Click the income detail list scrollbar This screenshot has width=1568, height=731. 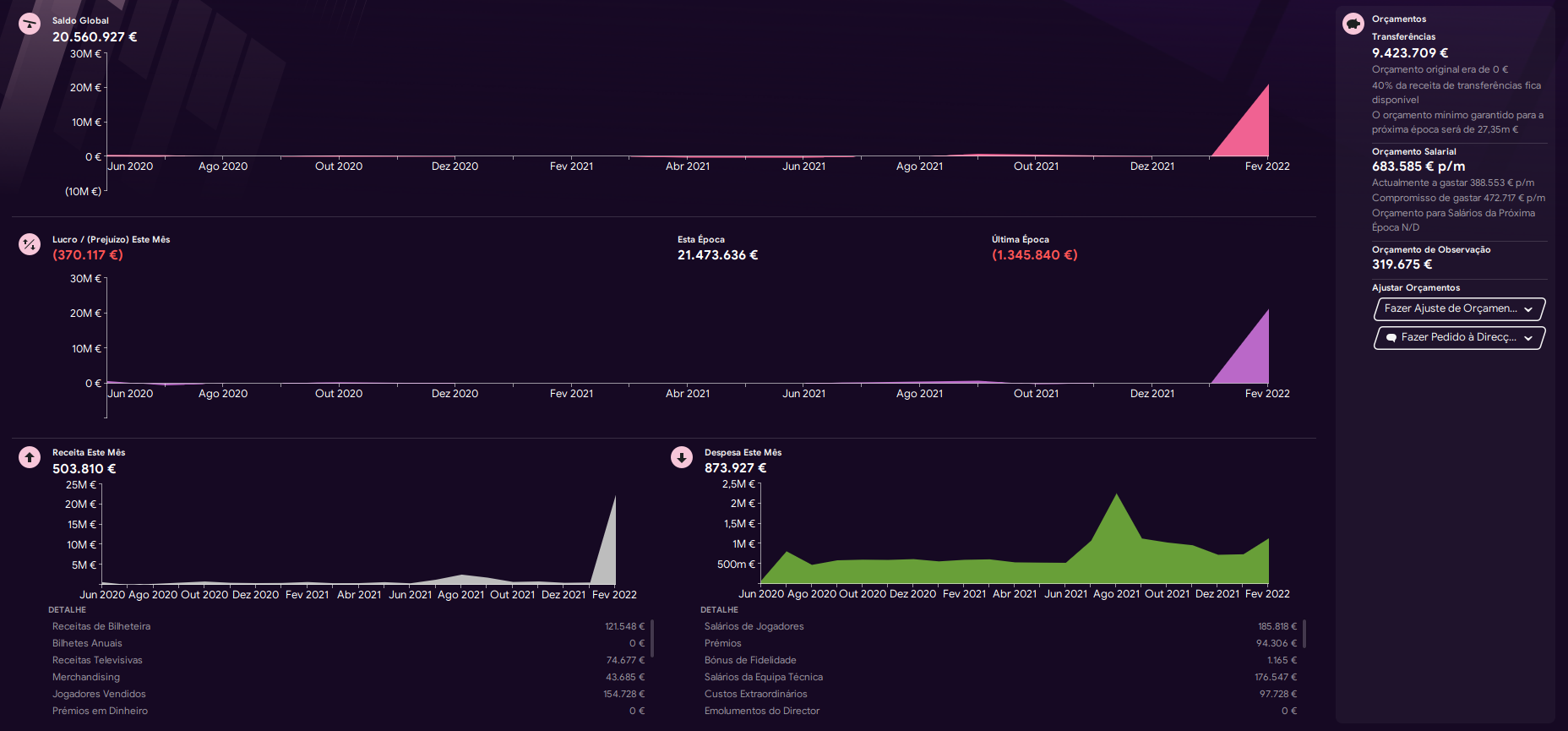click(652, 638)
